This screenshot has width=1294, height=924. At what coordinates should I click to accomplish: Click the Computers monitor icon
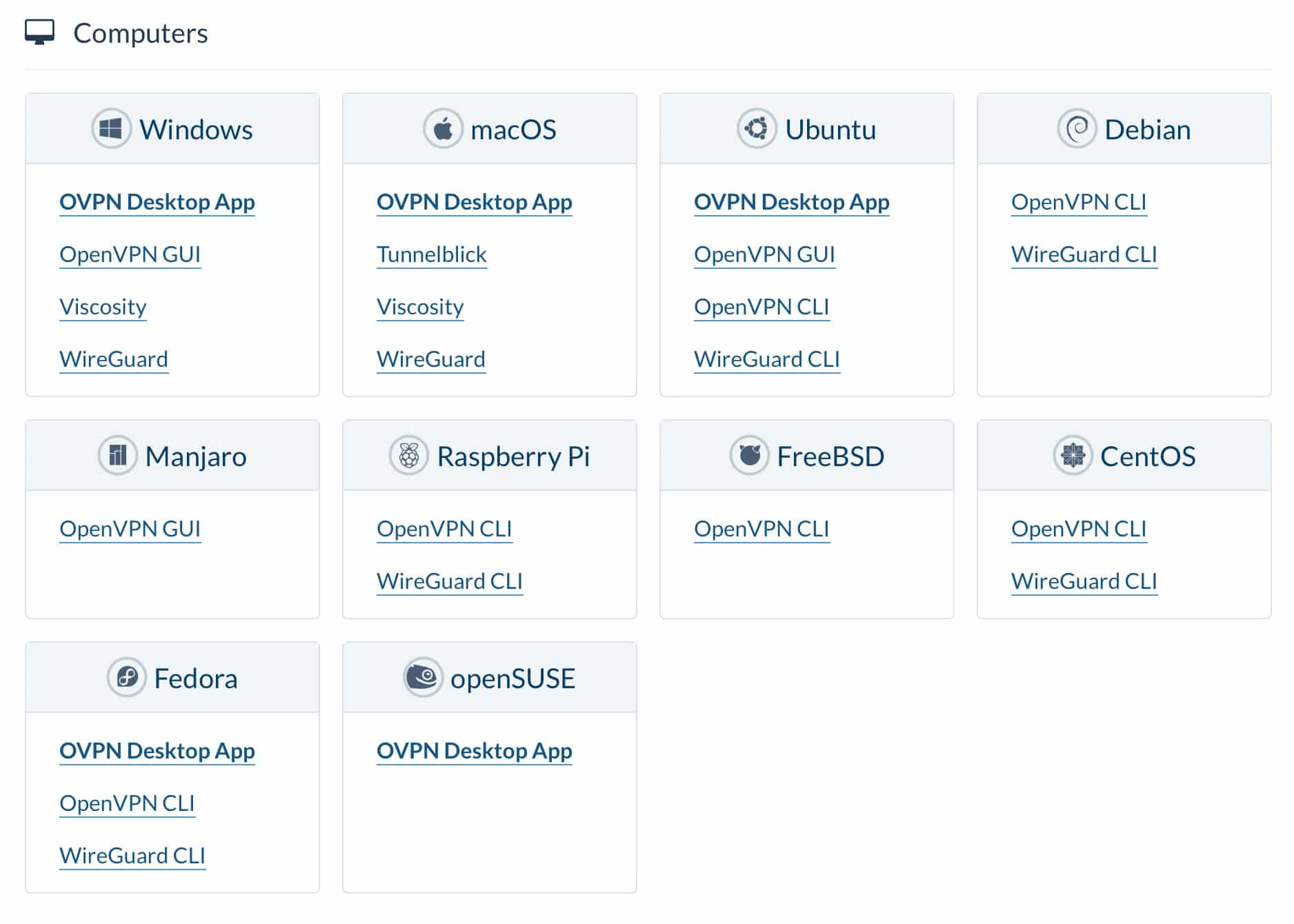[x=39, y=32]
